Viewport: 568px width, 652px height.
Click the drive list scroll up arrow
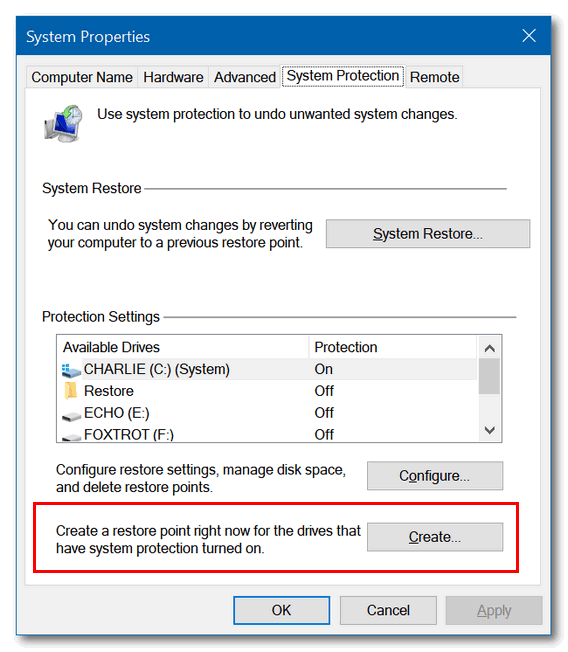[x=489, y=348]
